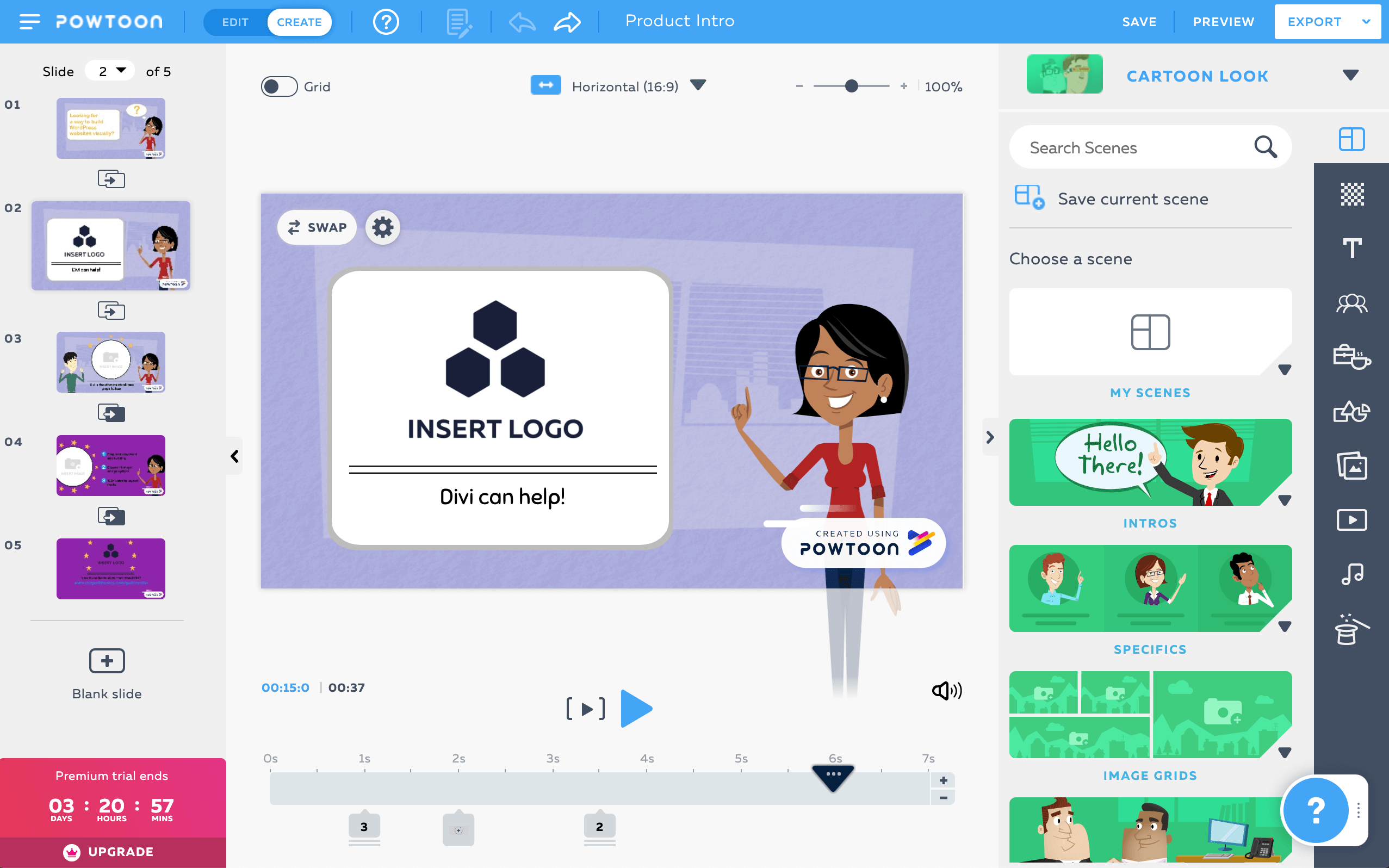This screenshot has height=868, width=1389.
Task: Expand the Intros scene category
Action: pos(1284,498)
